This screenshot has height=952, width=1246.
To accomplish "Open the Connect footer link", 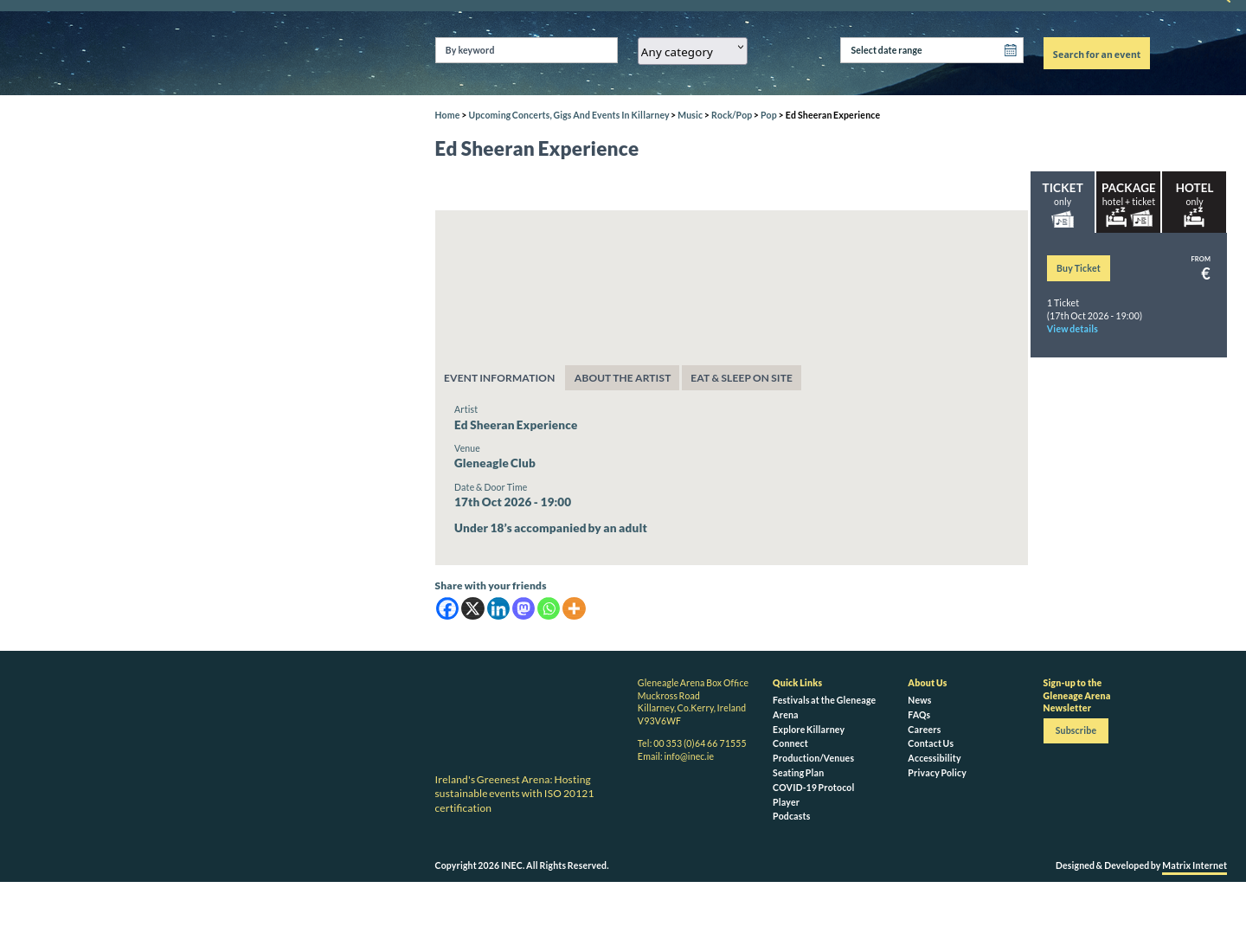I will pyautogui.click(x=790, y=743).
